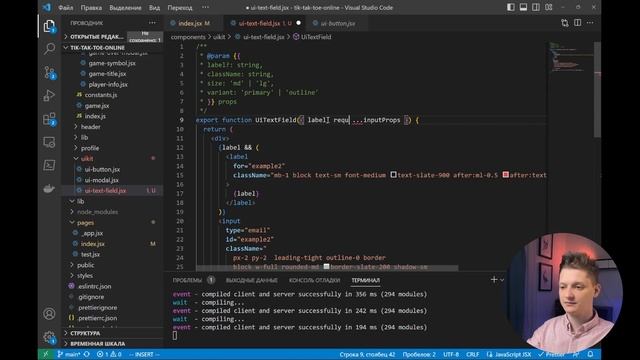Image resolution: width=640 pixels, height=360 pixels.
Task: Open the Docker view in the activity bar
Action: 49,189
